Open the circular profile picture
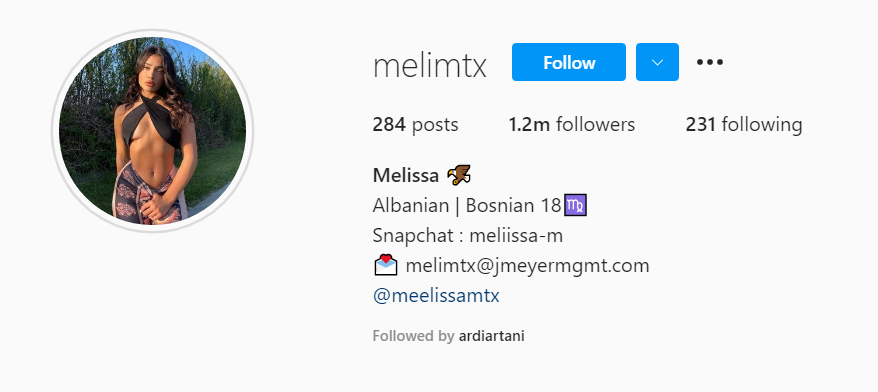The image size is (878, 392). coord(152,131)
